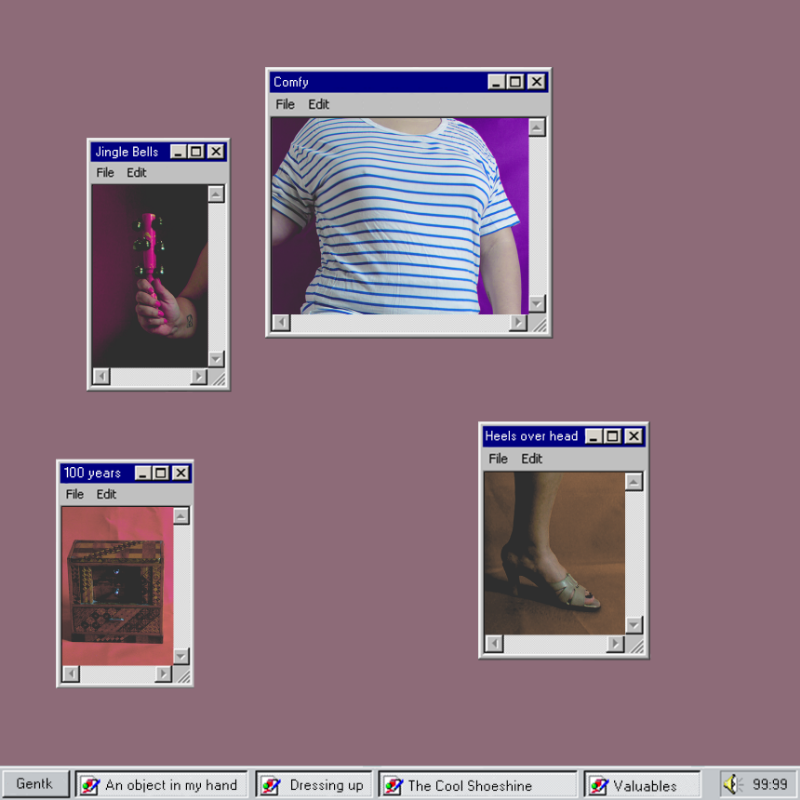Click the striped shirt image in Comfy
The height and width of the screenshot is (800, 800).
[398, 215]
